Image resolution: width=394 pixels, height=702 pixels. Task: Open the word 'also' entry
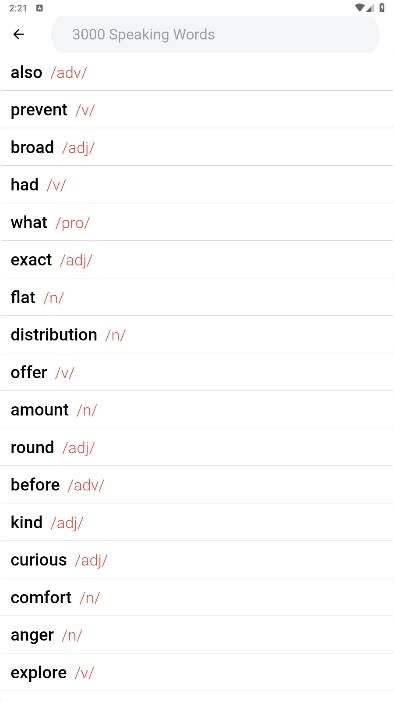(x=197, y=72)
